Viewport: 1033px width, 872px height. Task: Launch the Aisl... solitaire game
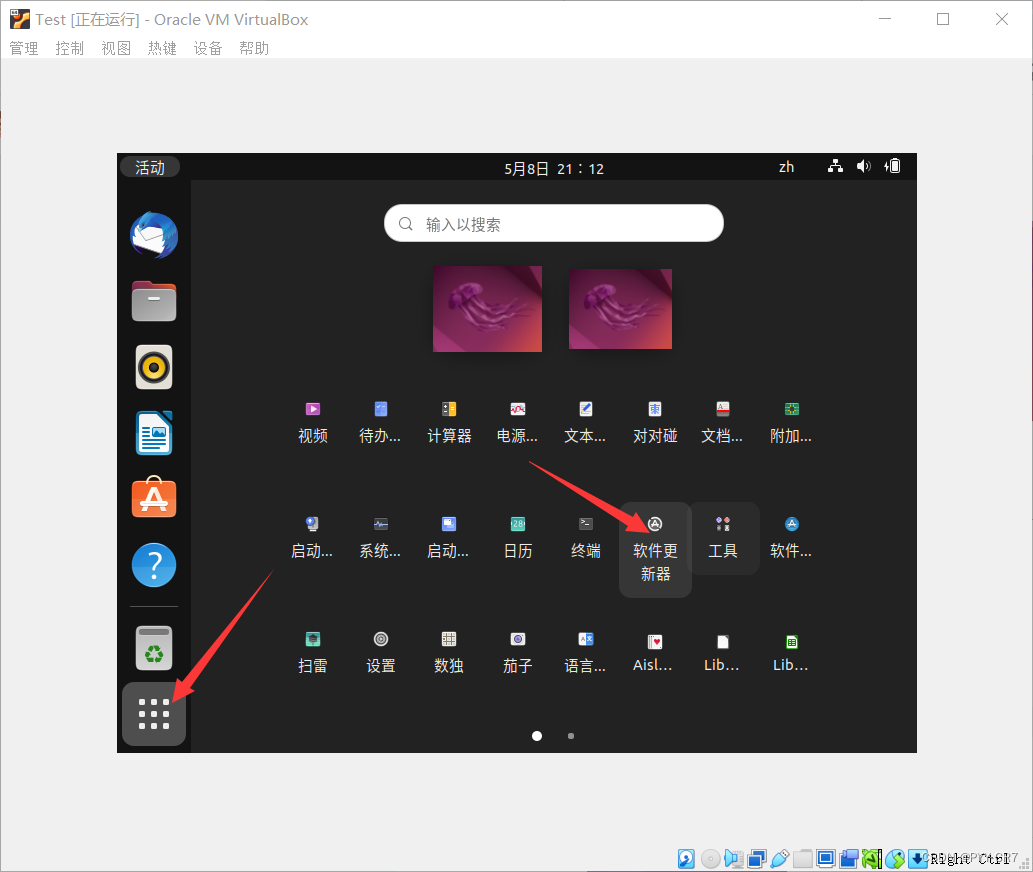654,653
